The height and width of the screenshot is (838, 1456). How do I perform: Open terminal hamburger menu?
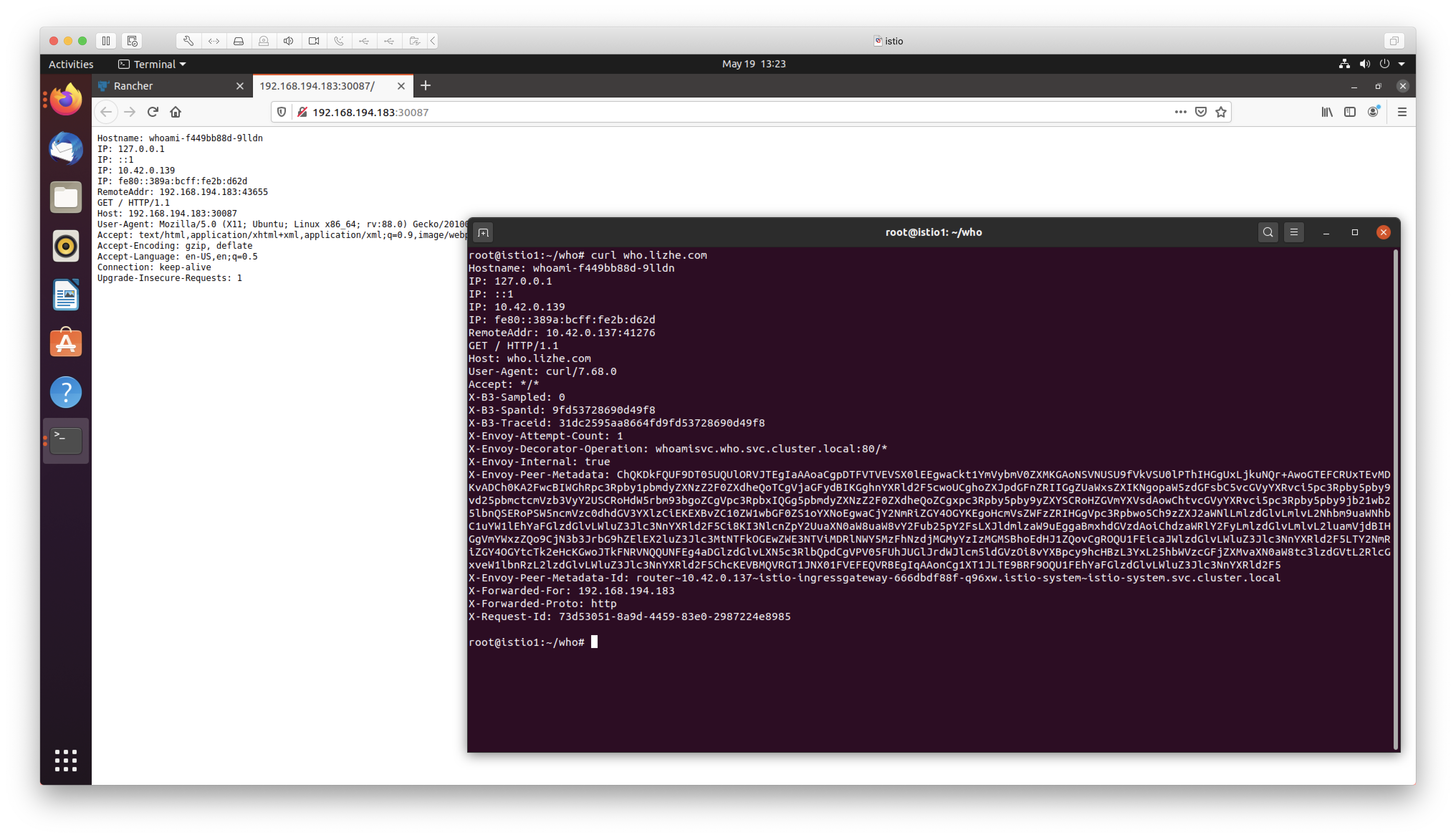coord(1294,233)
